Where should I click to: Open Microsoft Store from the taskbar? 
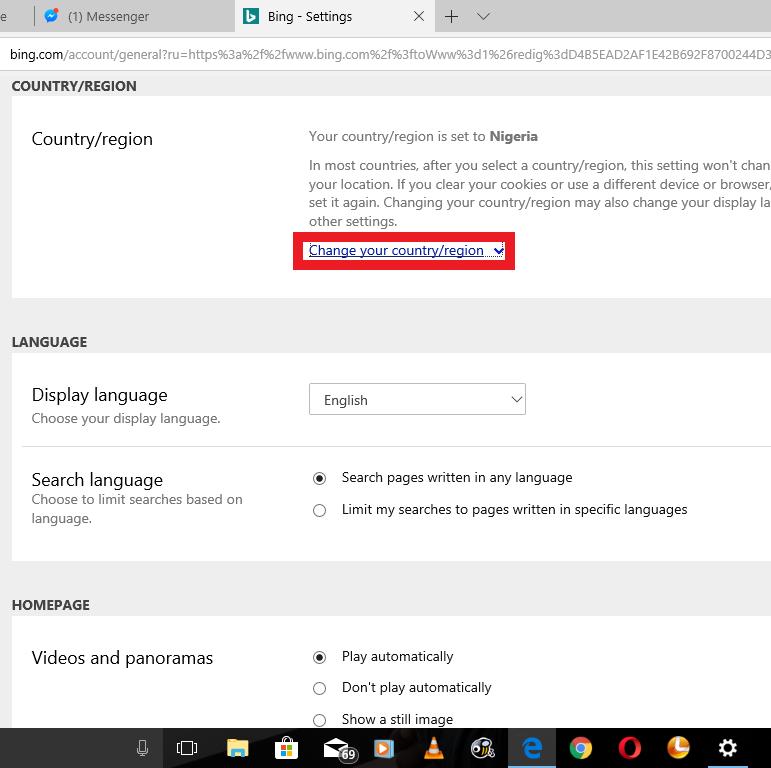click(286, 748)
